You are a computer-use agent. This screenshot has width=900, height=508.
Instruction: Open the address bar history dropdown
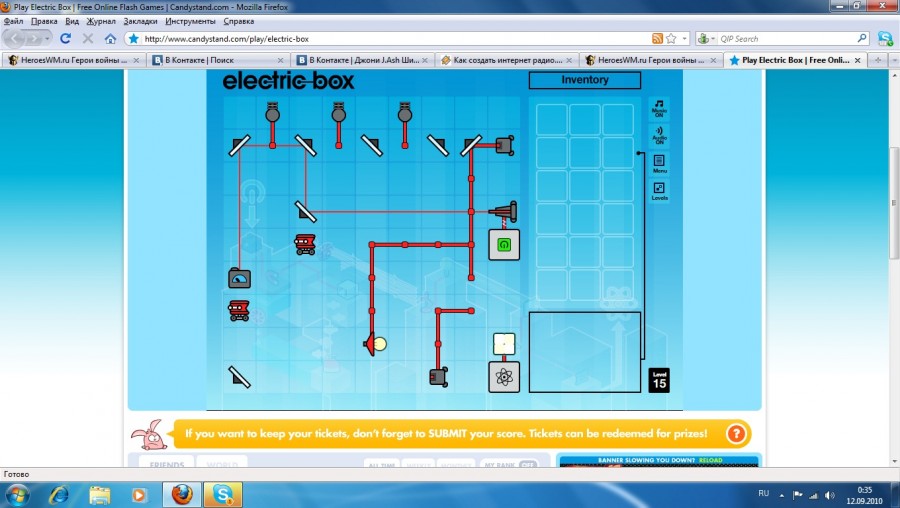coord(684,38)
